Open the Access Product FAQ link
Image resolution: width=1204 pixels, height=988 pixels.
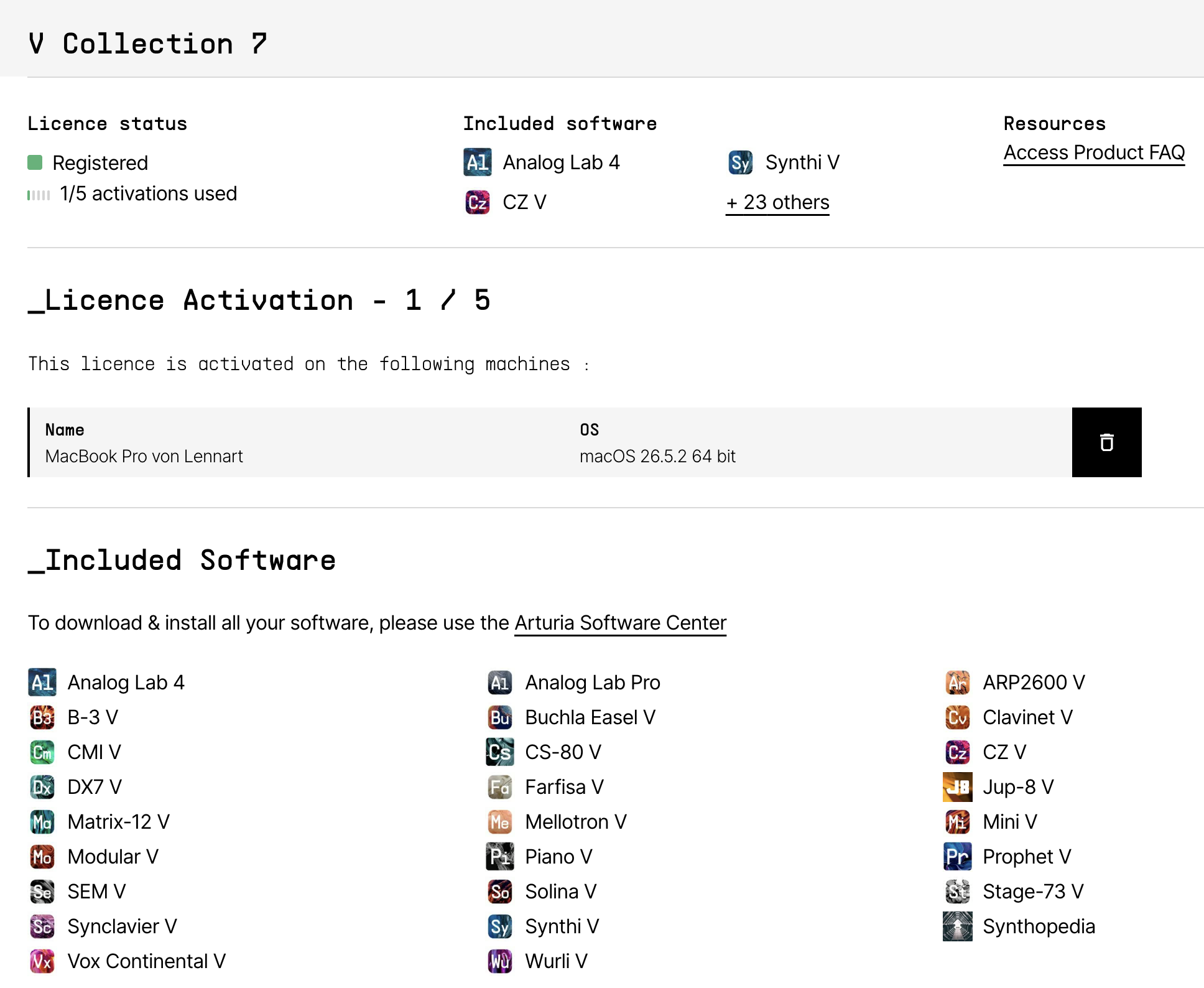[1094, 152]
